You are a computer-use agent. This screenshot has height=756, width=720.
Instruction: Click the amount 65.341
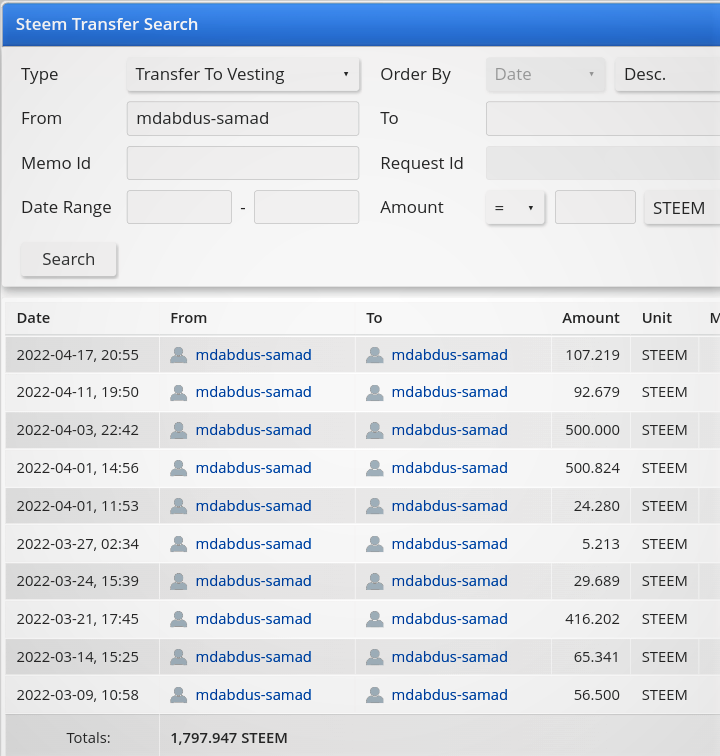click(x=597, y=657)
